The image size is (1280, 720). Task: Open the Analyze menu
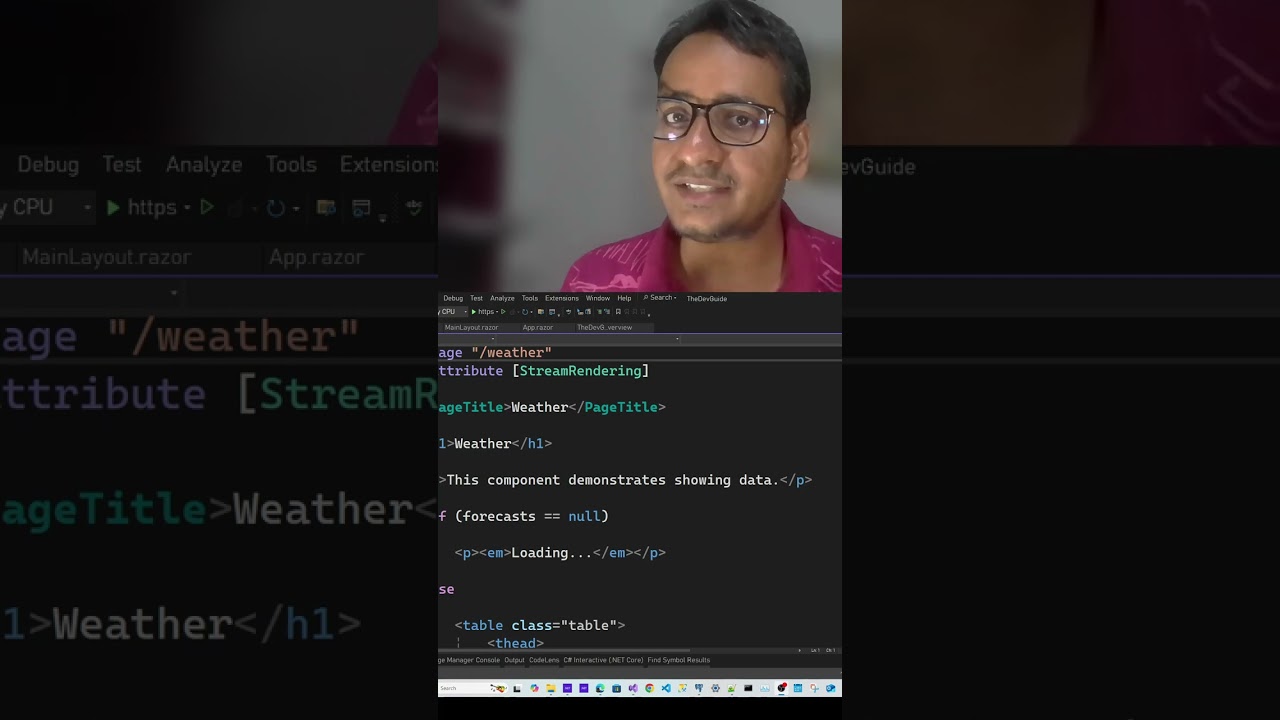[502, 298]
